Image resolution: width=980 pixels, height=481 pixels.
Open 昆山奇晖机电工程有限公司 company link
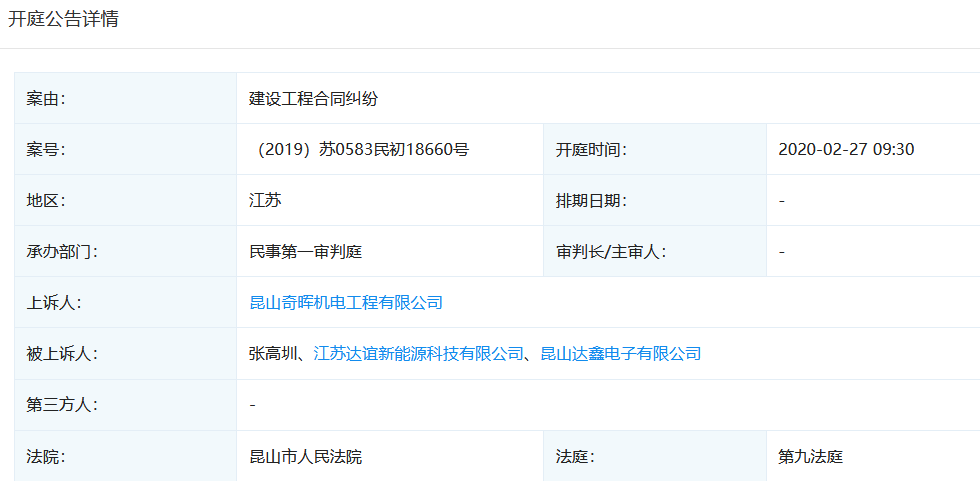pos(346,303)
